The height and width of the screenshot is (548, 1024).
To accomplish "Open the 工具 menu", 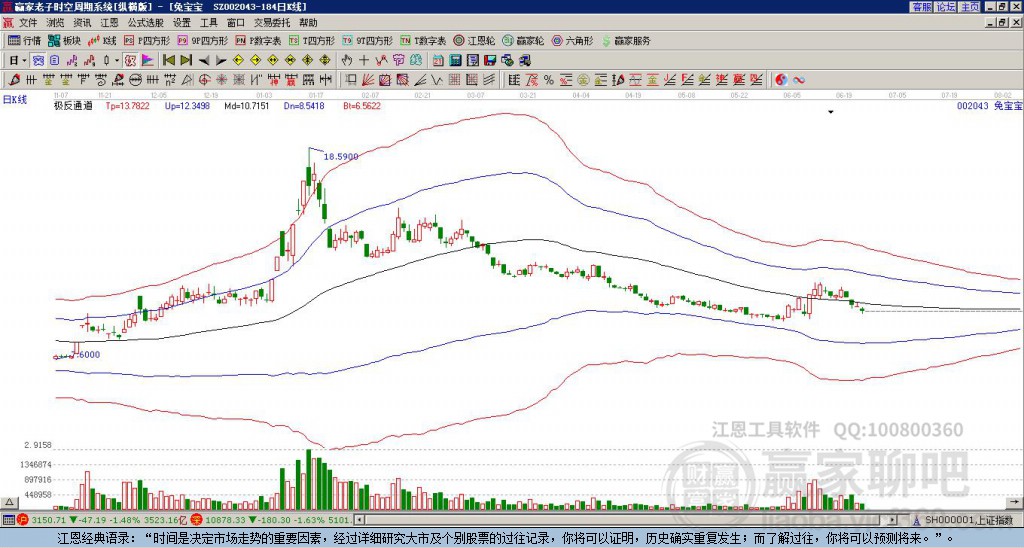I will 208,23.
